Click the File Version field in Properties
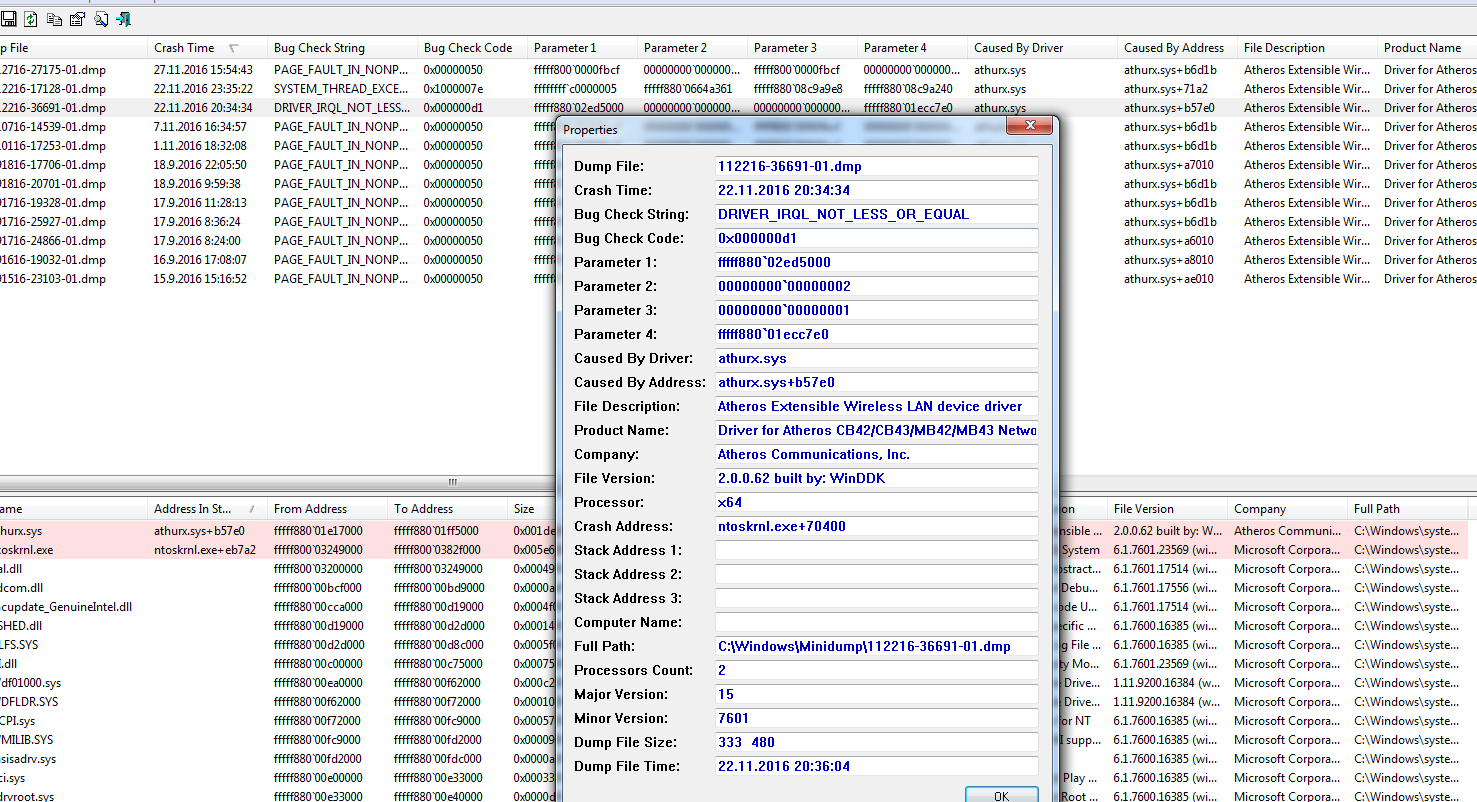This screenshot has height=802, width=1477. click(876, 479)
